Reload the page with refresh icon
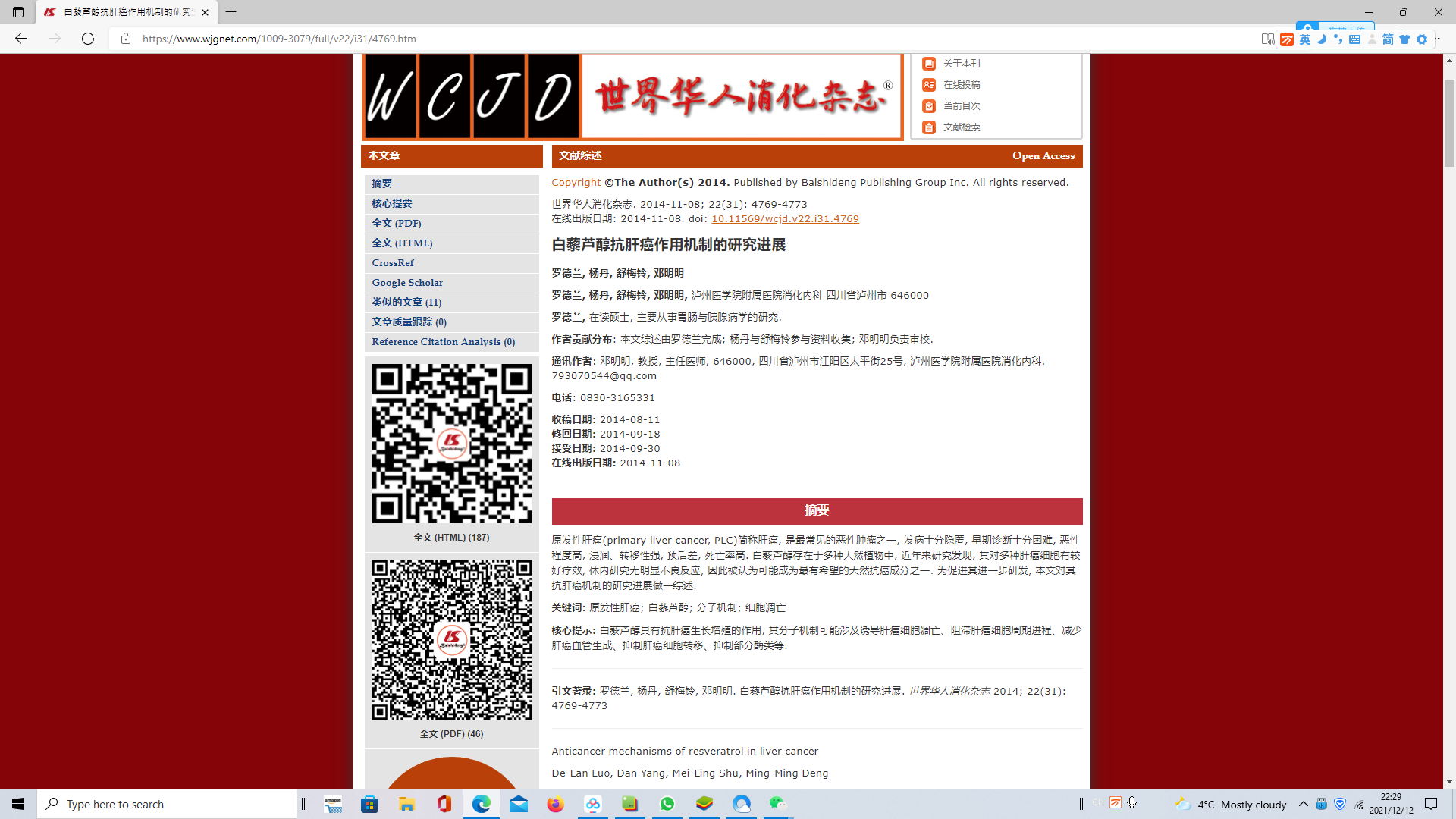 tap(88, 39)
